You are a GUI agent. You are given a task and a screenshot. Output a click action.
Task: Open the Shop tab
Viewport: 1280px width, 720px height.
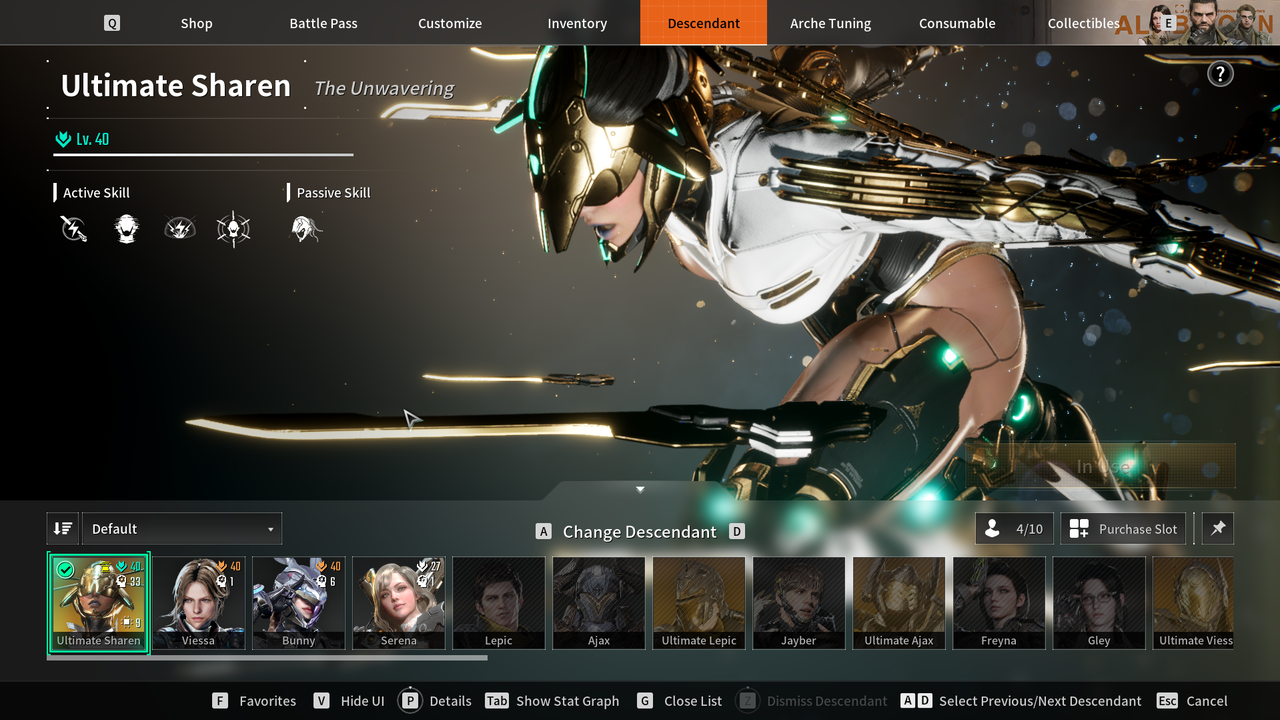coord(197,23)
